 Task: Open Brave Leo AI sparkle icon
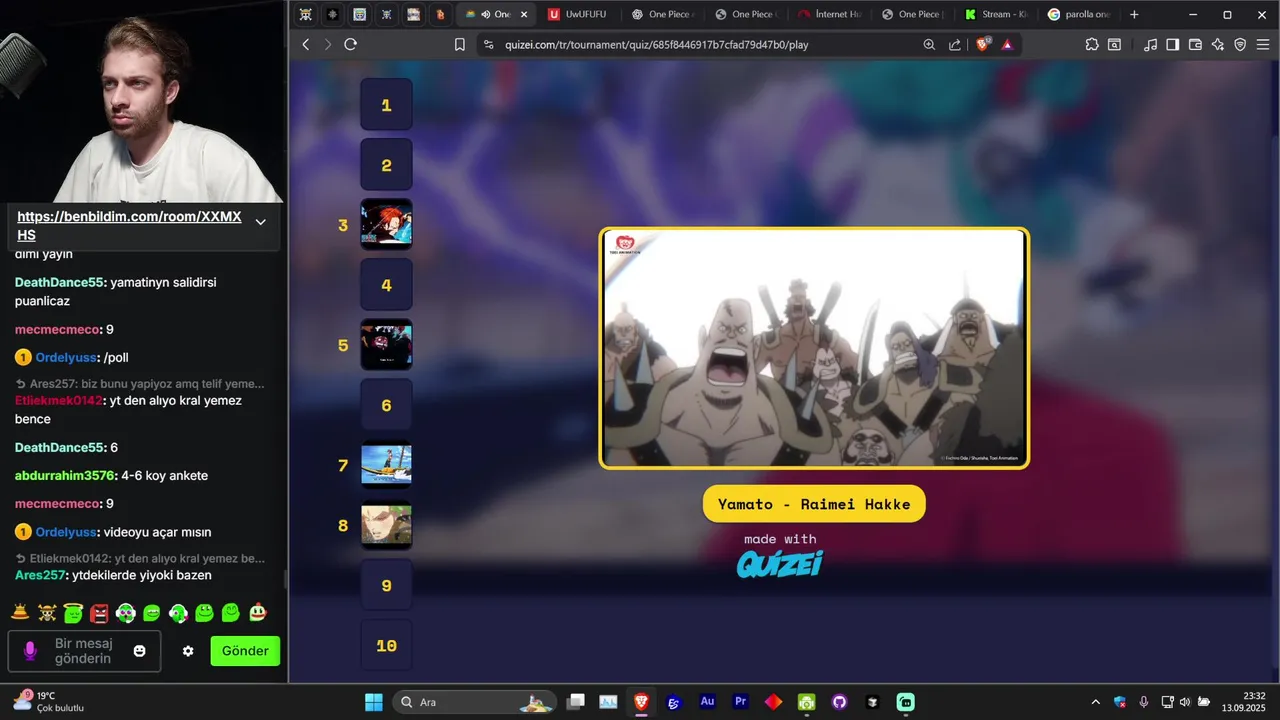[x=1218, y=44]
